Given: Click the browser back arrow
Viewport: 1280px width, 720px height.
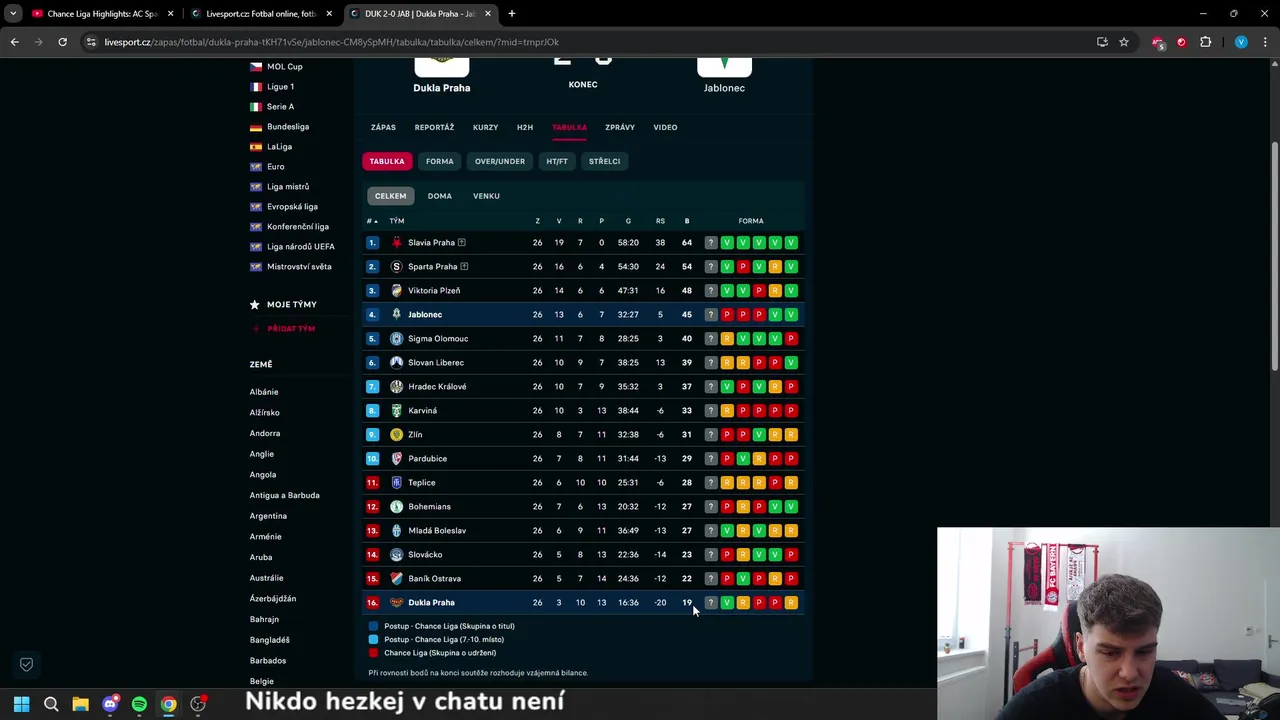Looking at the screenshot, I should click(14, 42).
